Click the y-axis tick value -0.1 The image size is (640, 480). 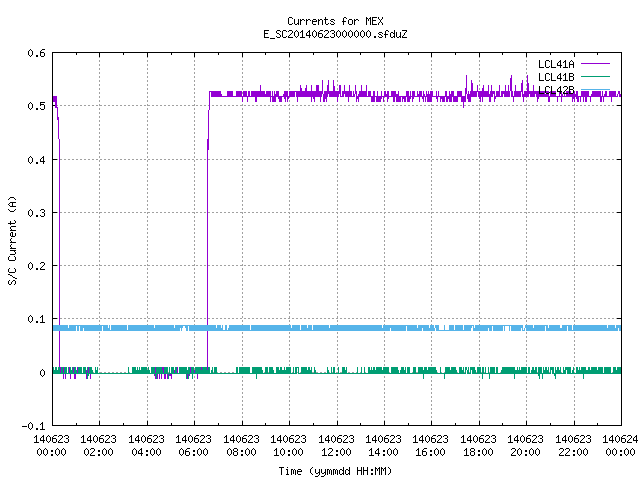click(33, 426)
